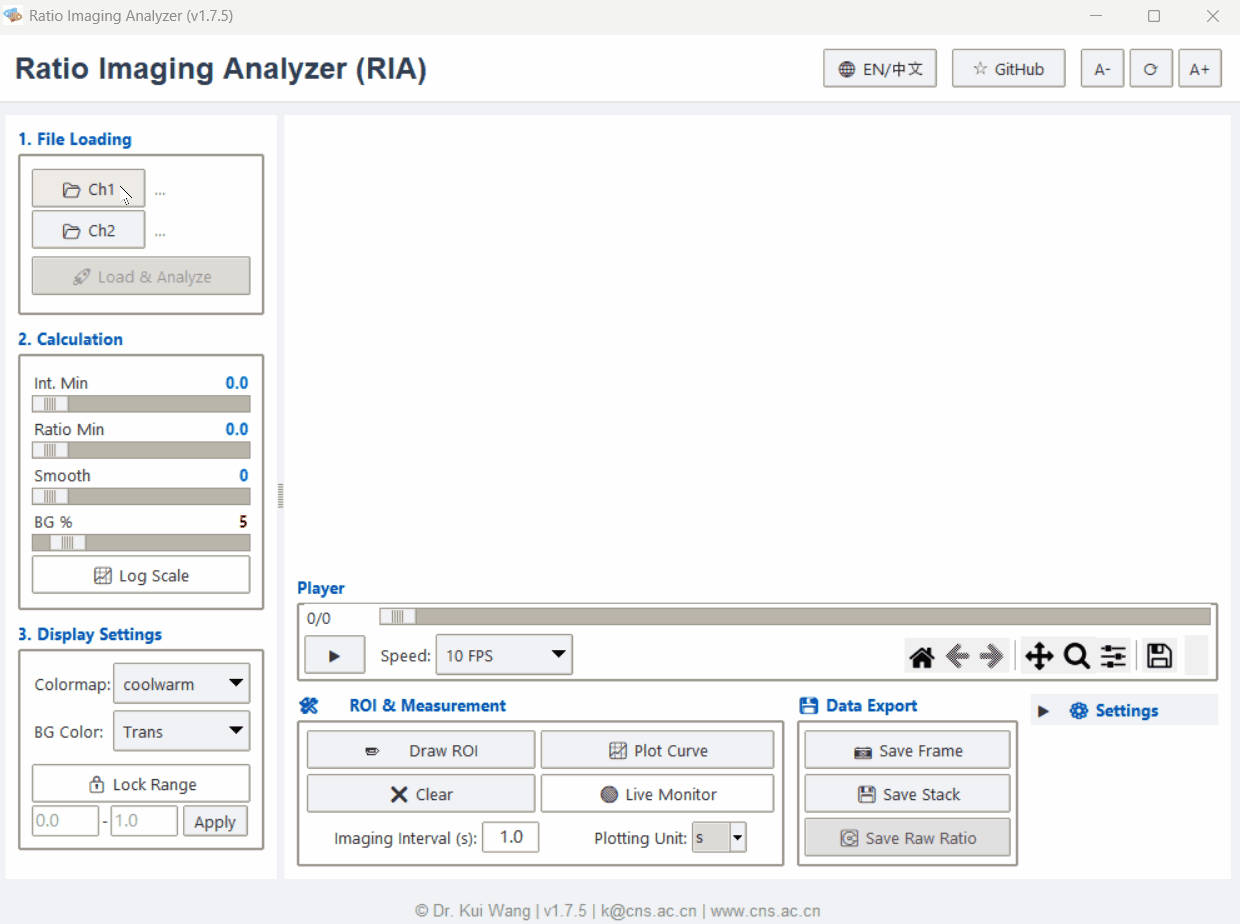Reset plot view with the Home icon
Screen dimensions: 1240x924
click(920, 655)
